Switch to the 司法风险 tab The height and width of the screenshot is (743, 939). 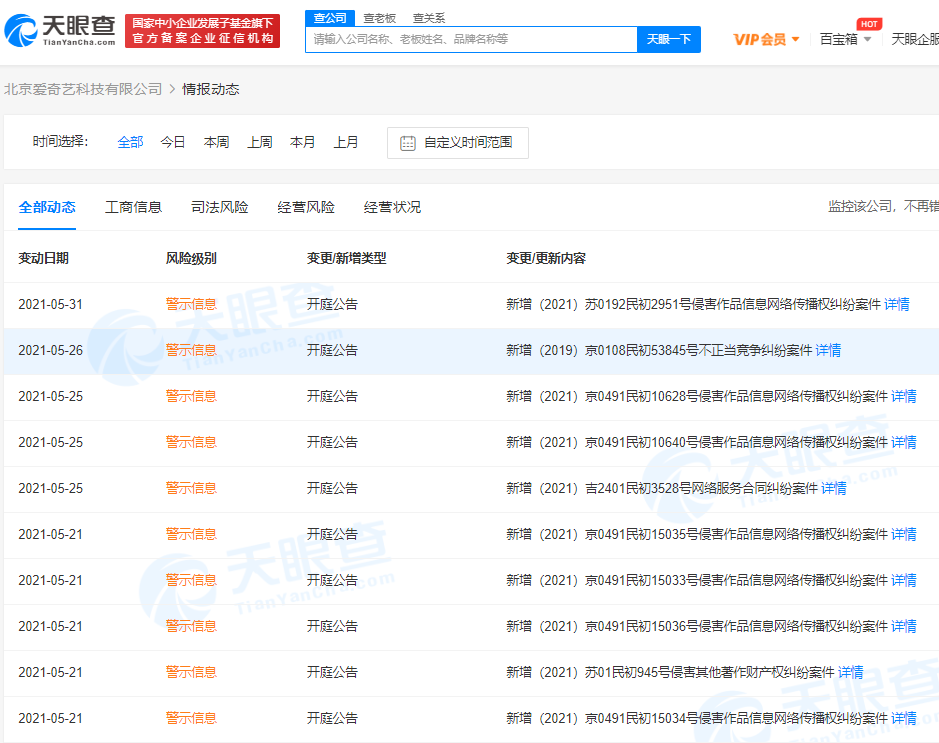(x=220, y=208)
